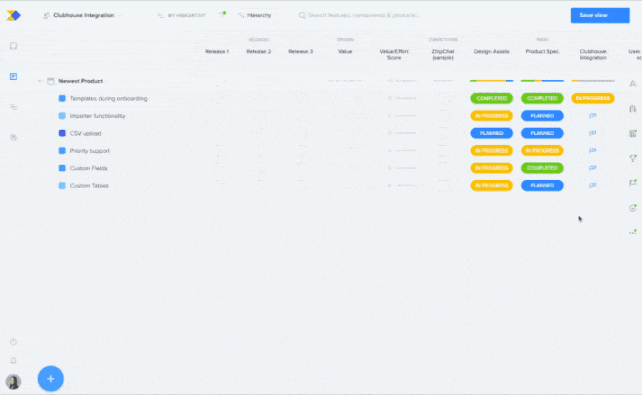Open the BY grouping dropdown in top bar
Viewport: 642px width, 395px height.
point(181,15)
